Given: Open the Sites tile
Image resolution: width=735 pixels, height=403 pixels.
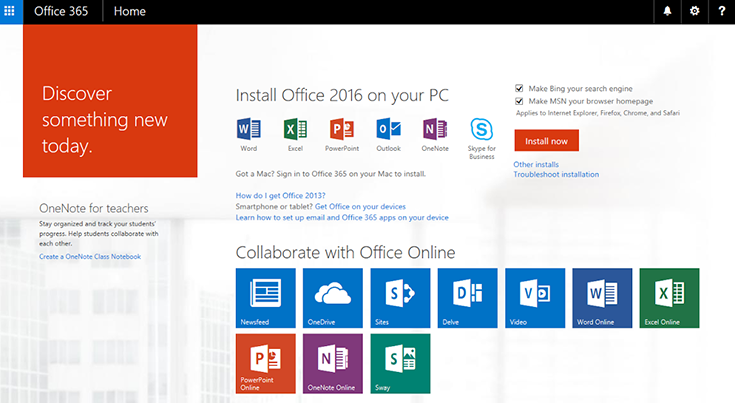Looking at the screenshot, I should 400,298.
